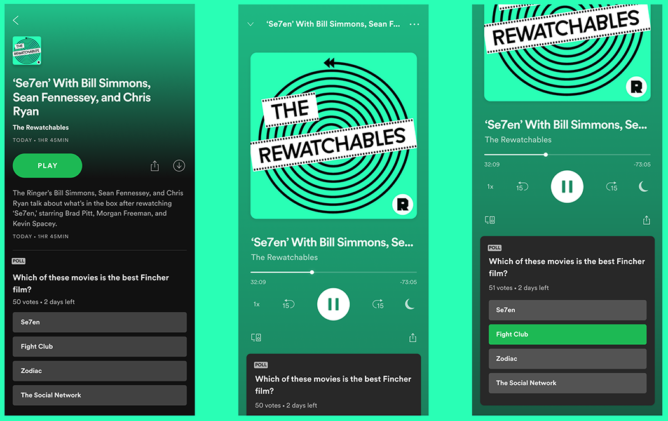Screen dimensions: 668x421
Task: Tap the poll question in middle player card
Action: [x=333, y=385]
